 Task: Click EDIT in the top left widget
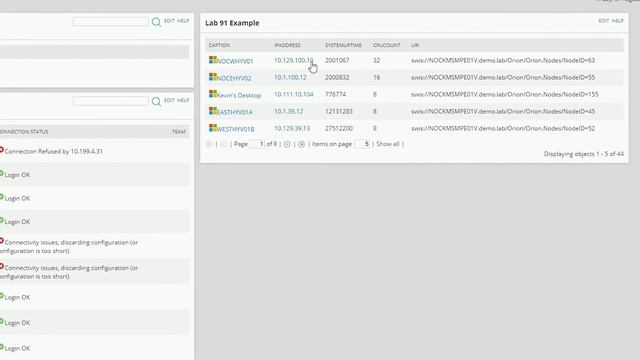click(x=169, y=21)
